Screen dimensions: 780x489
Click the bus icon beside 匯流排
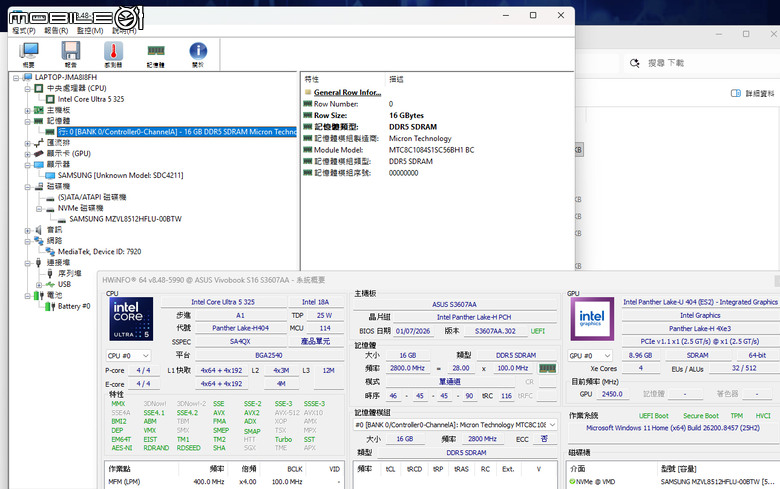coord(39,143)
